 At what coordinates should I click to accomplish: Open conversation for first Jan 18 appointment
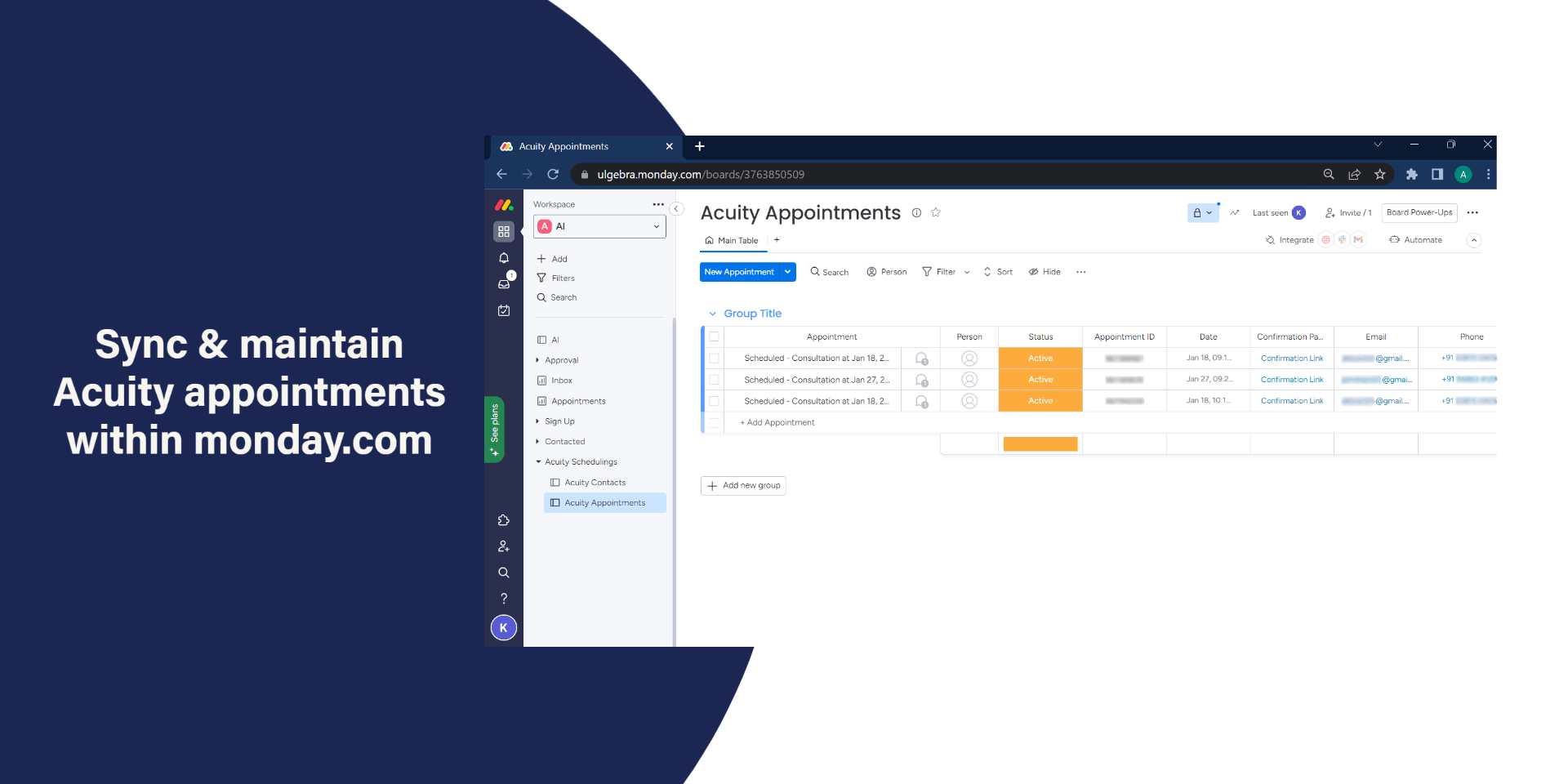(x=921, y=359)
